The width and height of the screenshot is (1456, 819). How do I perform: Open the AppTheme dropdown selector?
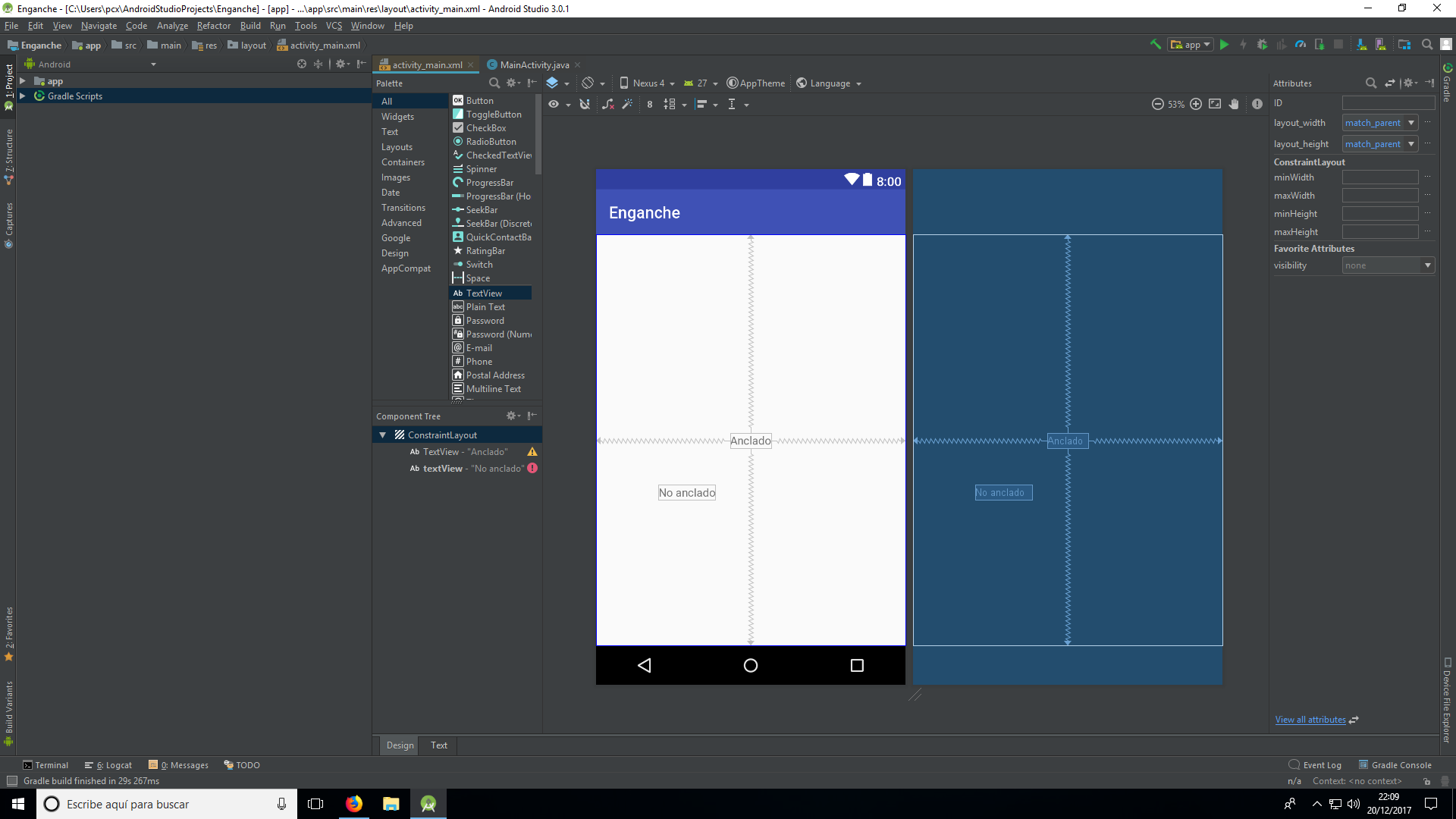pyautogui.click(x=755, y=83)
